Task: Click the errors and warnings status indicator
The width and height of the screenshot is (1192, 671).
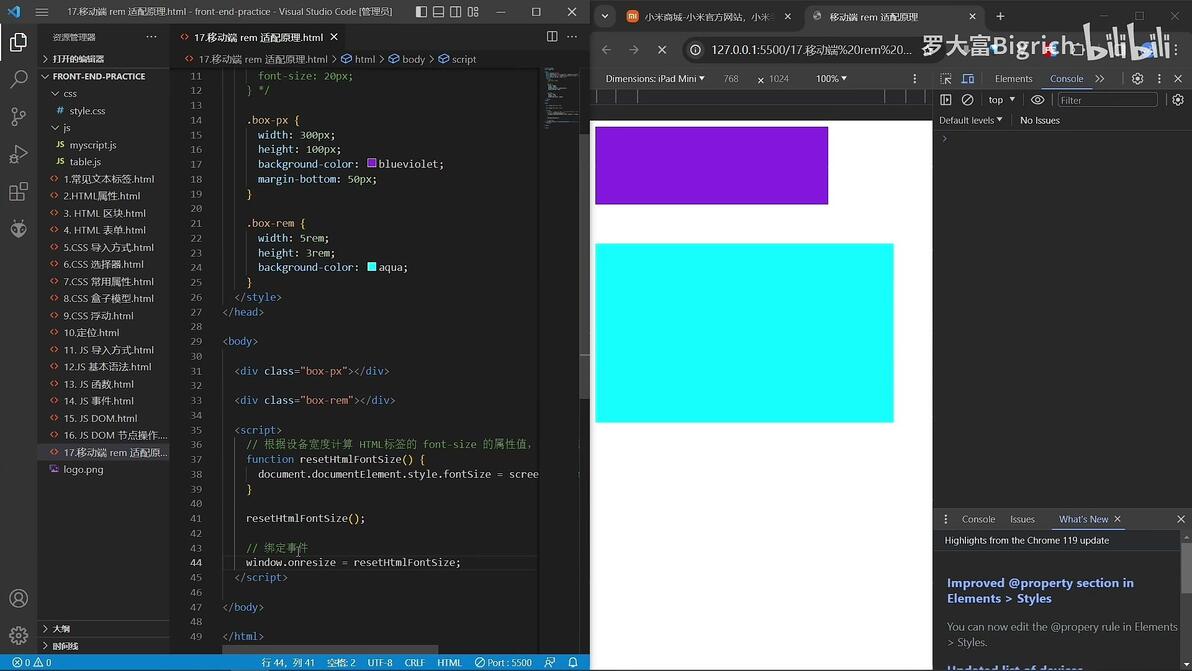Action: point(32,663)
